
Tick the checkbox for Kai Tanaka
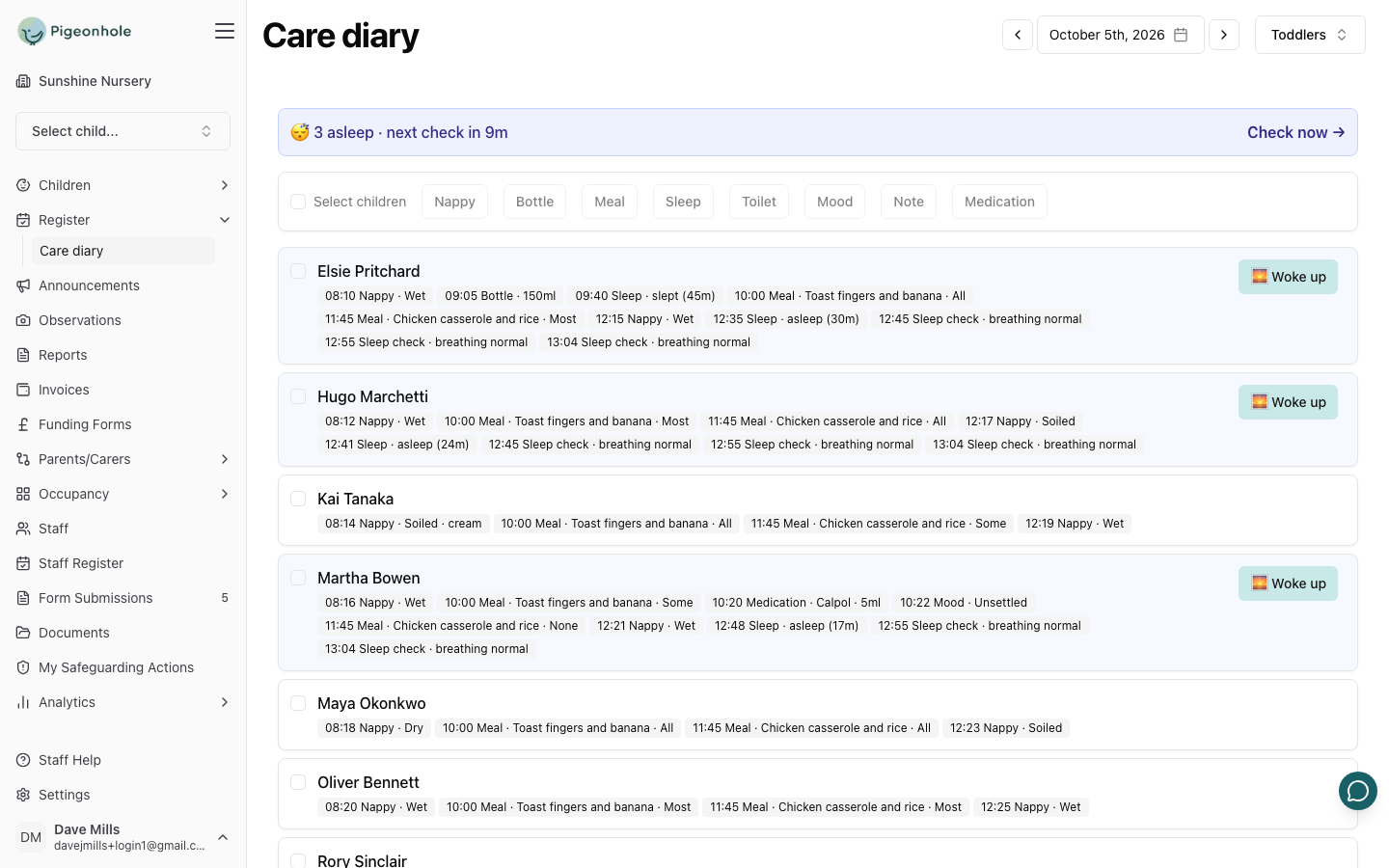coord(298,499)
